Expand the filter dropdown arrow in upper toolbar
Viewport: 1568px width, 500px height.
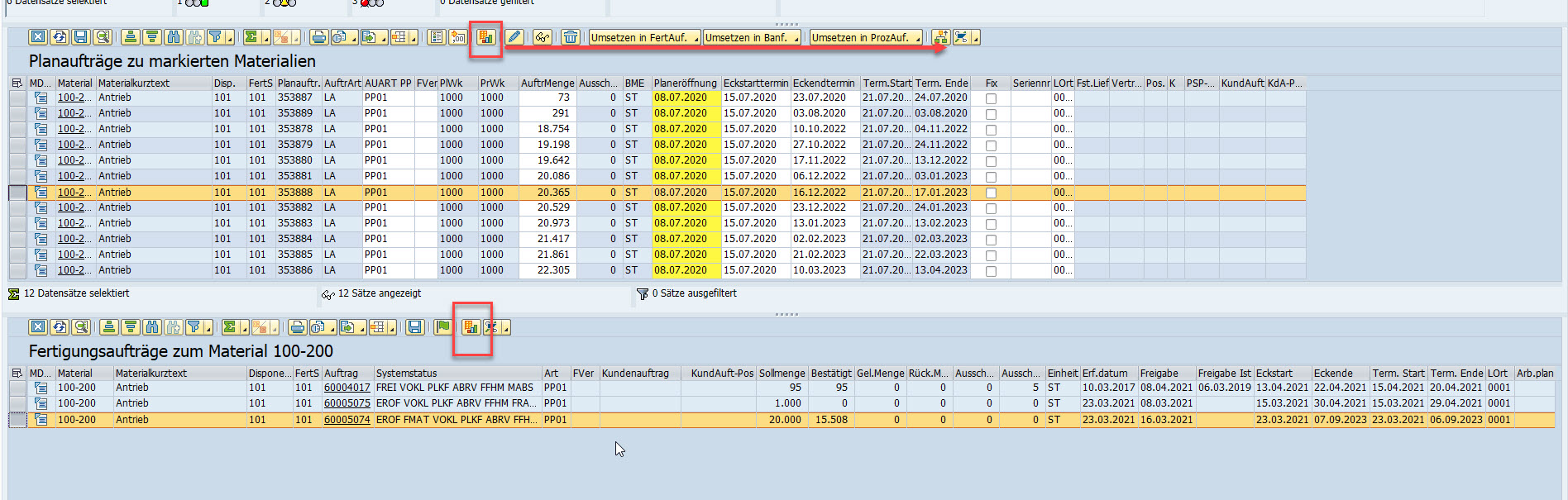229,39
